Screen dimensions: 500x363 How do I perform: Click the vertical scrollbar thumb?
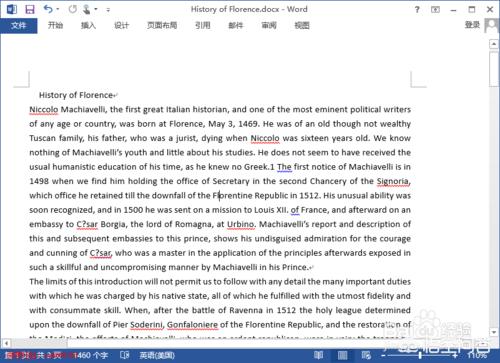click(x=494, y=69)
